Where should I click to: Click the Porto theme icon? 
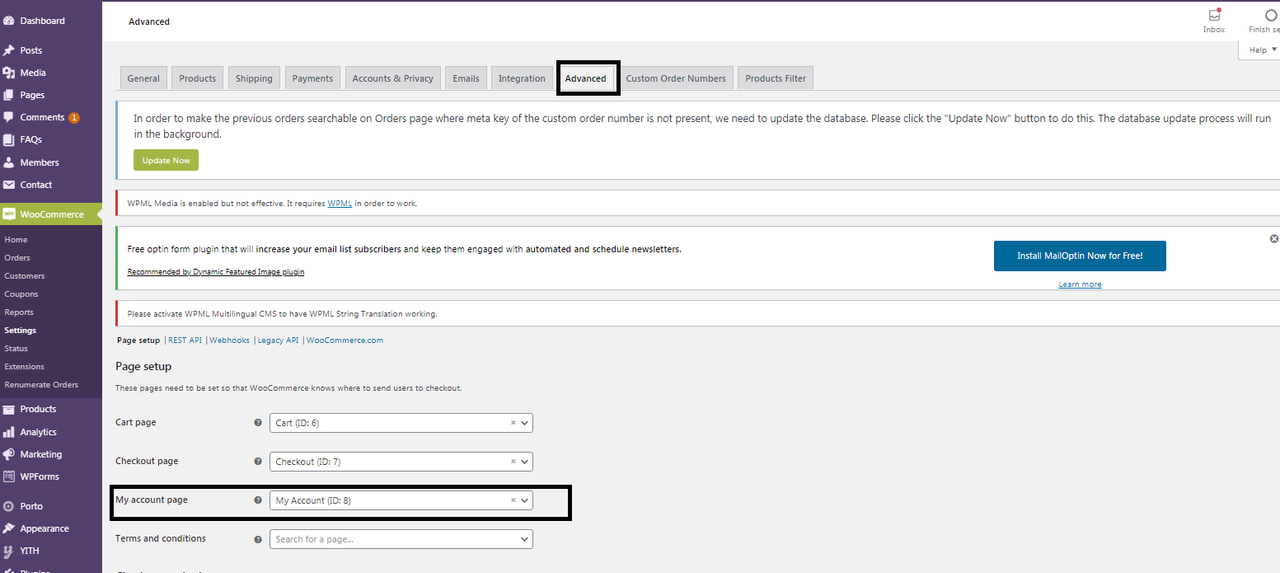coord(9,506)
